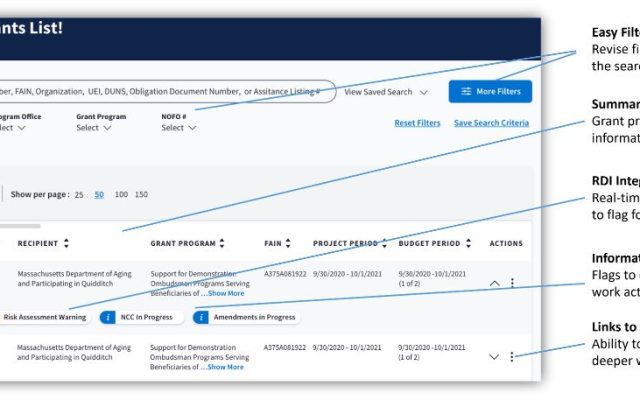This screenshot has width=640, height=400.
Task: Sort table by Budget Period arrows
Action: [x=465, y=243]
